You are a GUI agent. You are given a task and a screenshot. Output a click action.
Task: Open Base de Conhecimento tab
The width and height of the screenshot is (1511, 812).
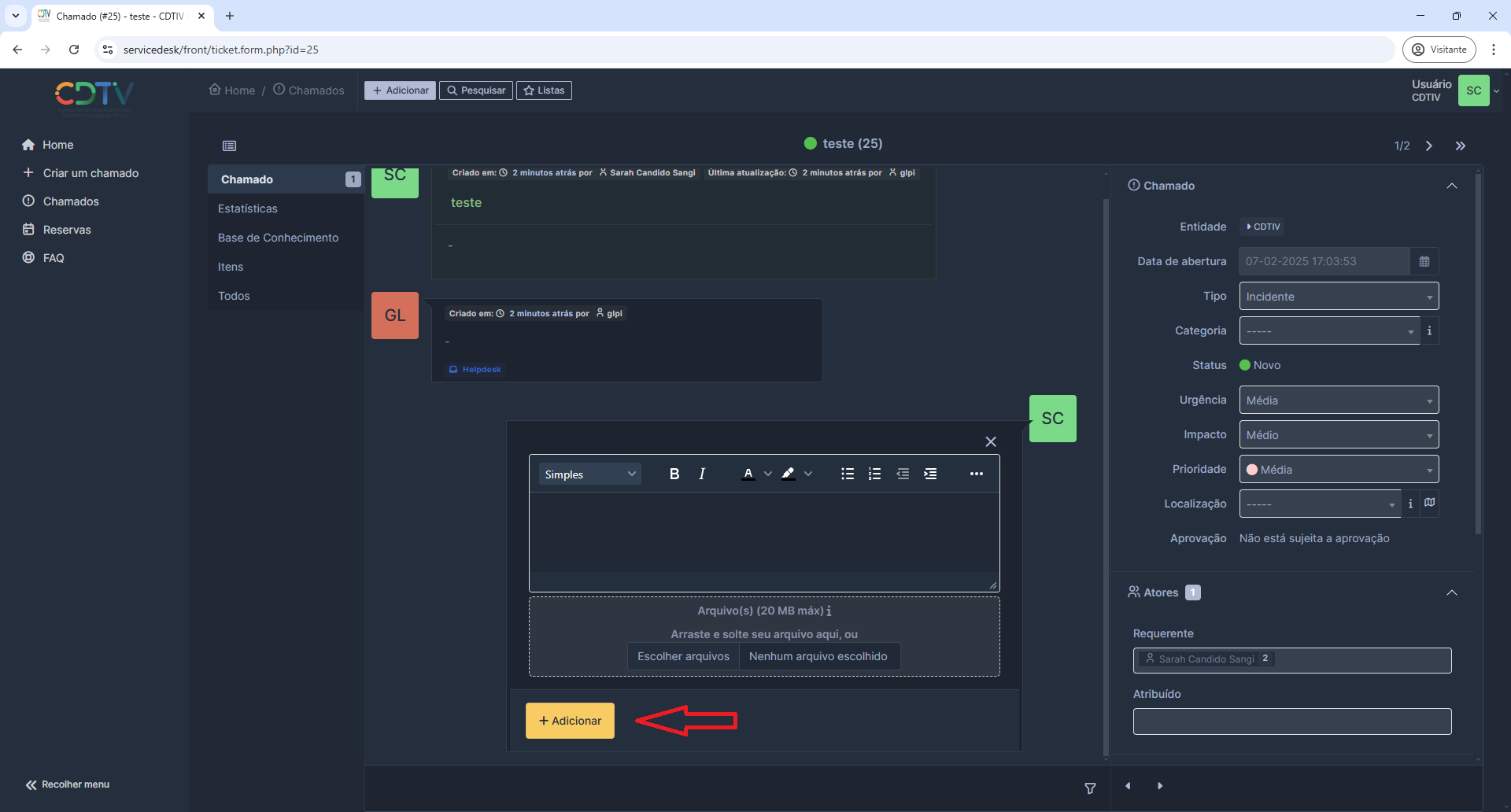click(278, 238)
